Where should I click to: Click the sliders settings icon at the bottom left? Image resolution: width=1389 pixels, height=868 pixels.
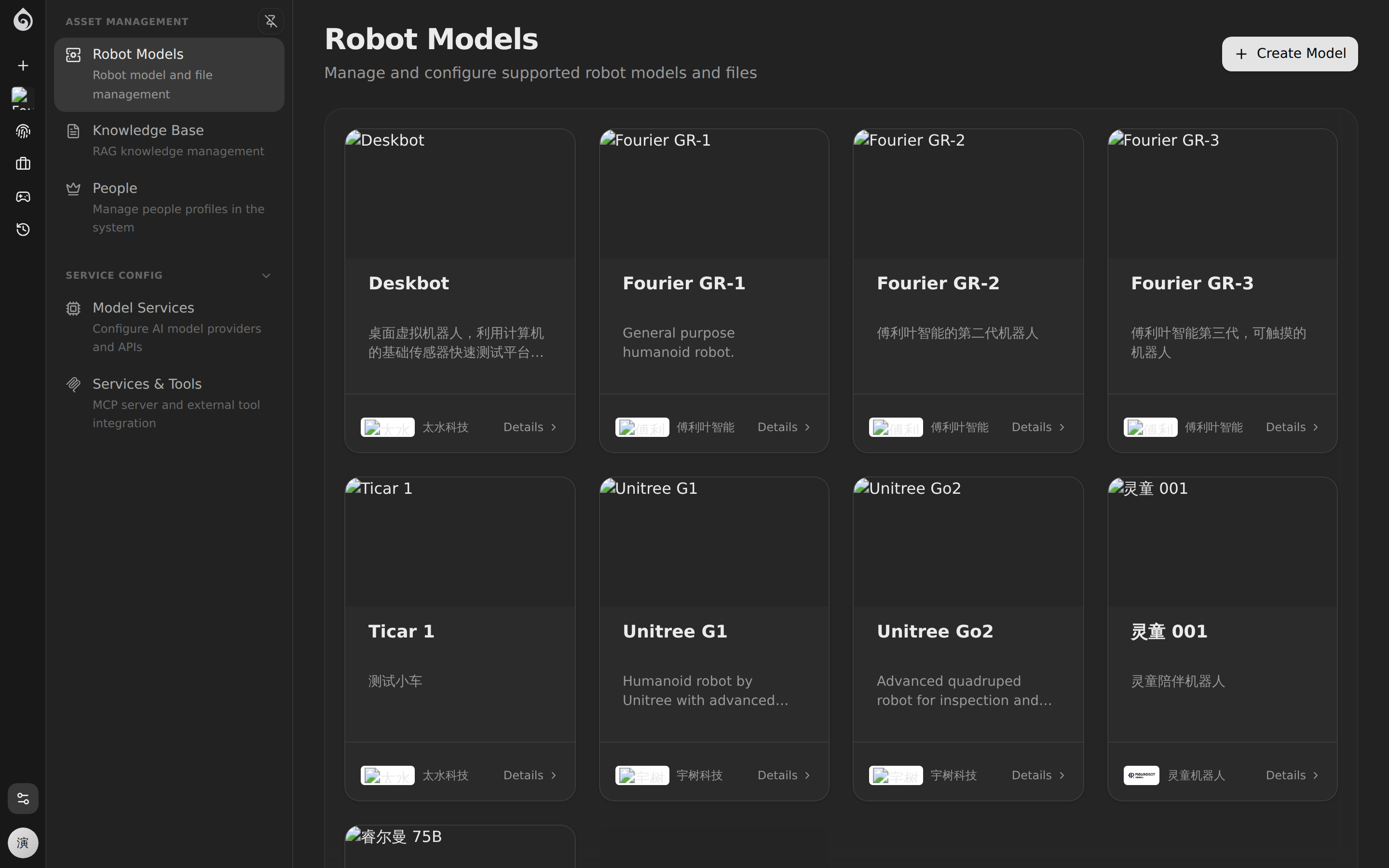click(x=23, y=799)
